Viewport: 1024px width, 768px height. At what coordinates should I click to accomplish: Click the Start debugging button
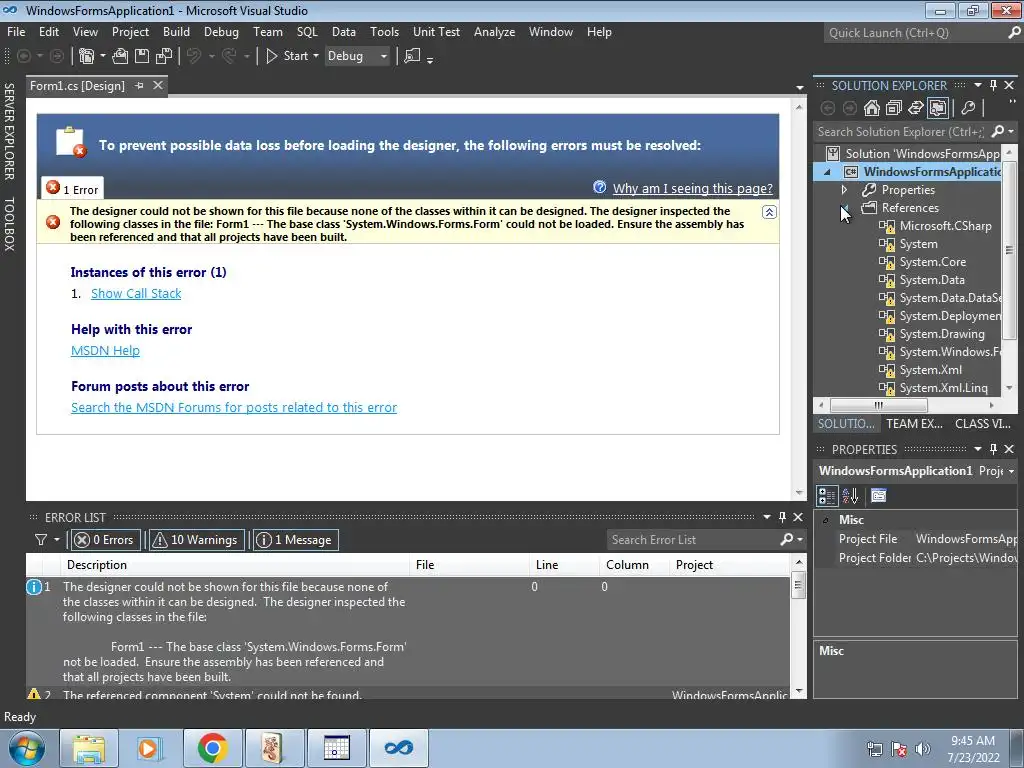tap(287, 56)
